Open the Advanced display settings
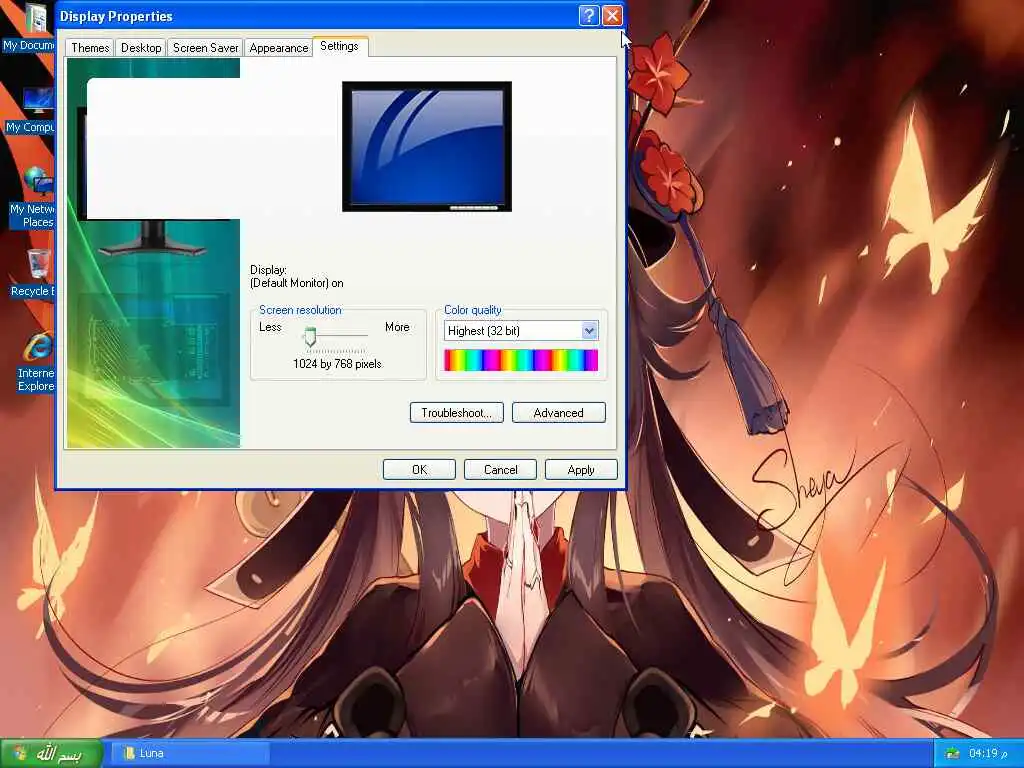This screenshot has width=1024, height=768. point(558,413)
